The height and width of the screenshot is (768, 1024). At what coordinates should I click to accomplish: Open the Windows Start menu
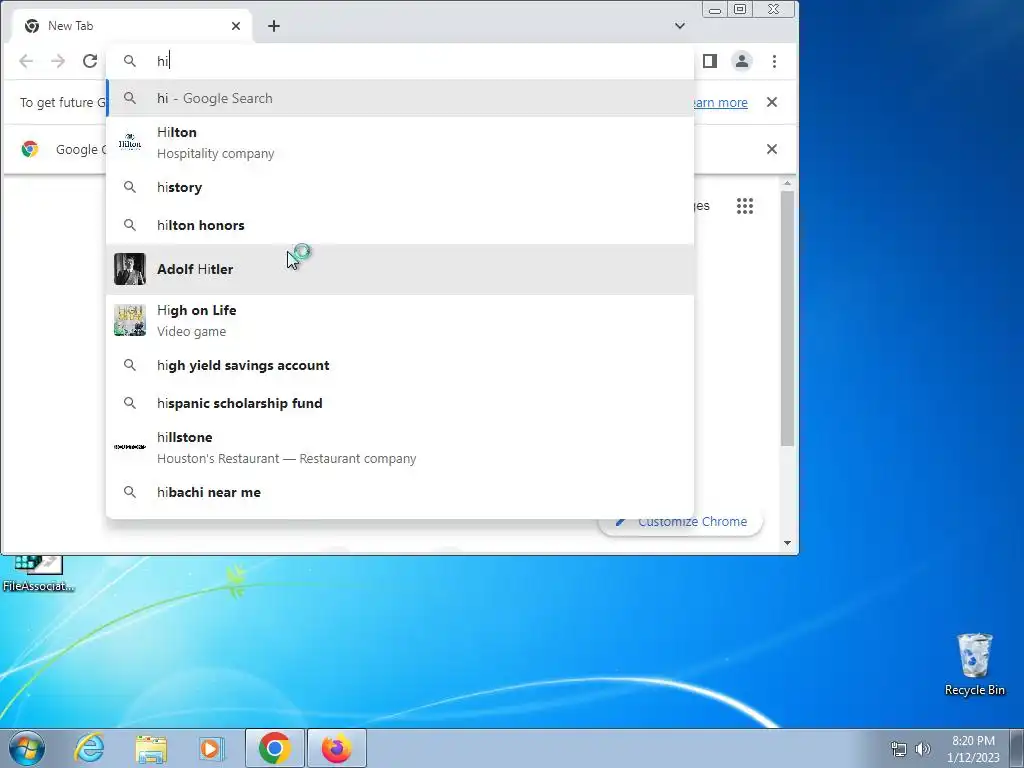tap(27, 749)
